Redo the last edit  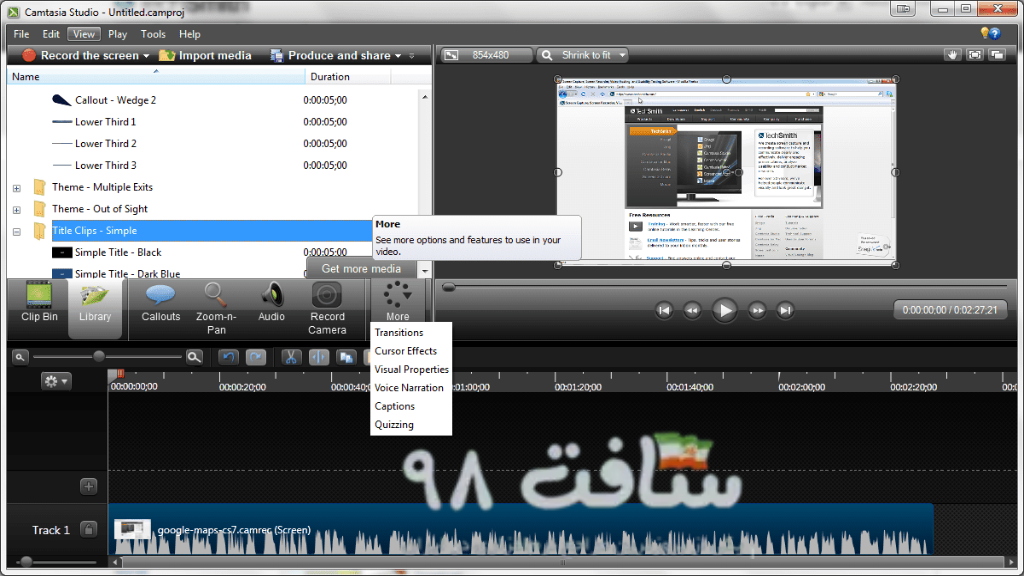tap(256, 357)
